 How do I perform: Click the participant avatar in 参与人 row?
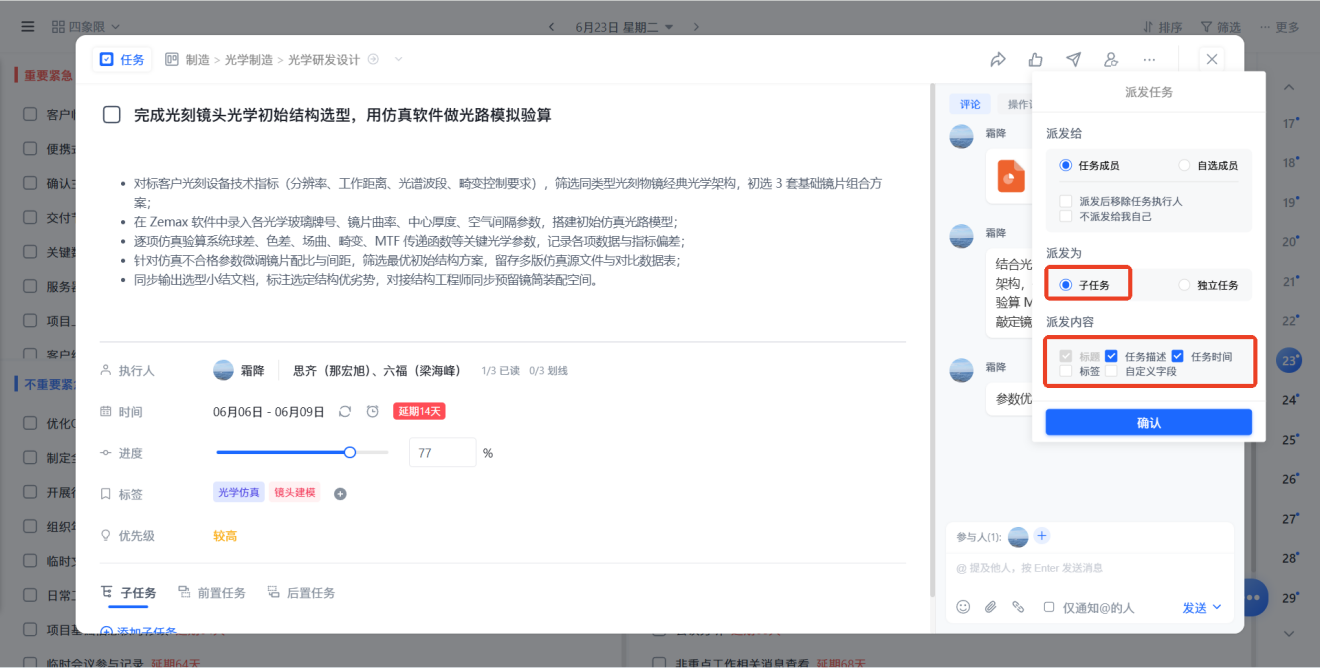(1018, 537)
